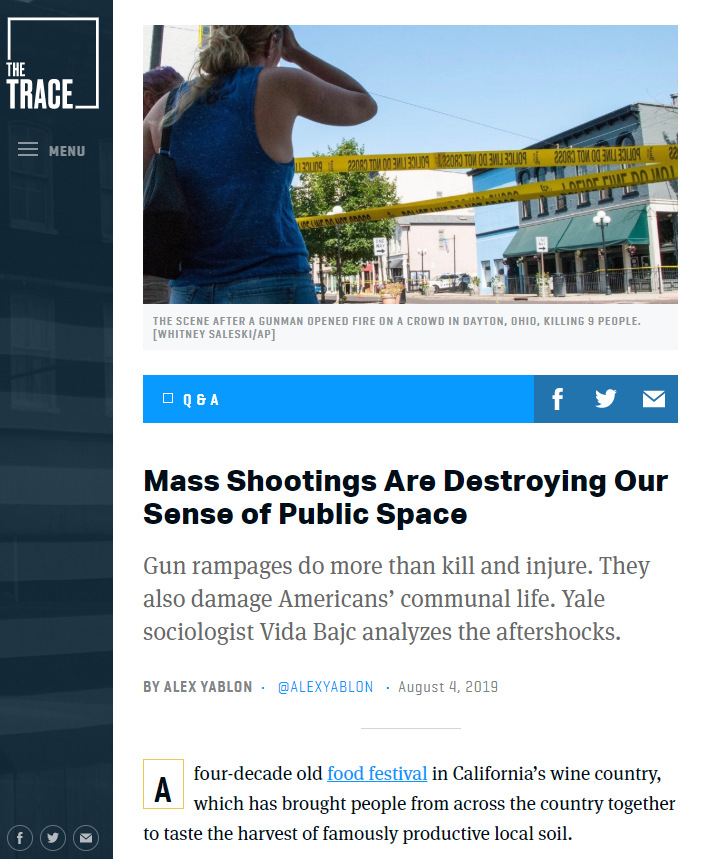Open the "food festival" hyperlink

pos(377,773)
